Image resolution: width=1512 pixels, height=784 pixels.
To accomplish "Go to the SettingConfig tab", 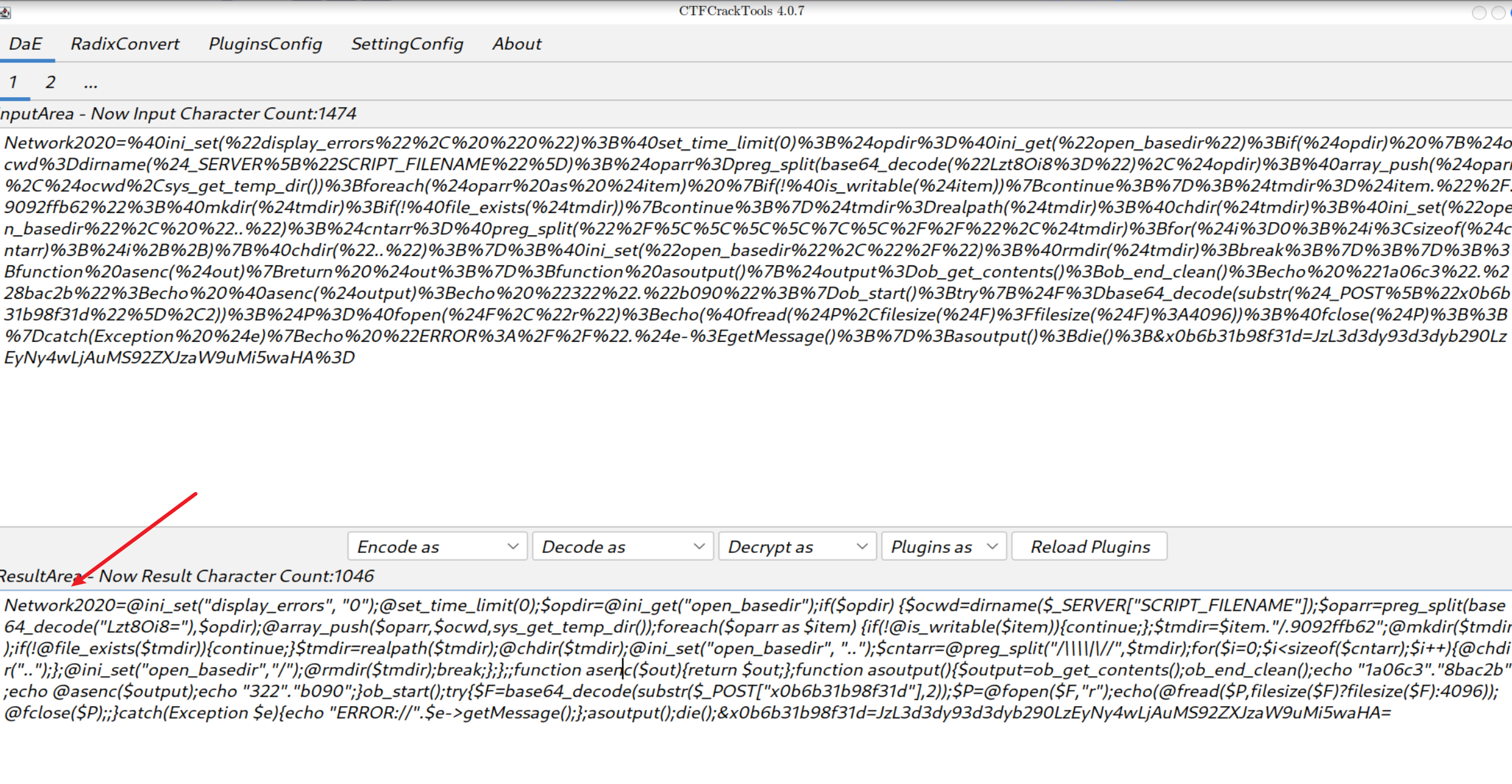I will 407,44.
